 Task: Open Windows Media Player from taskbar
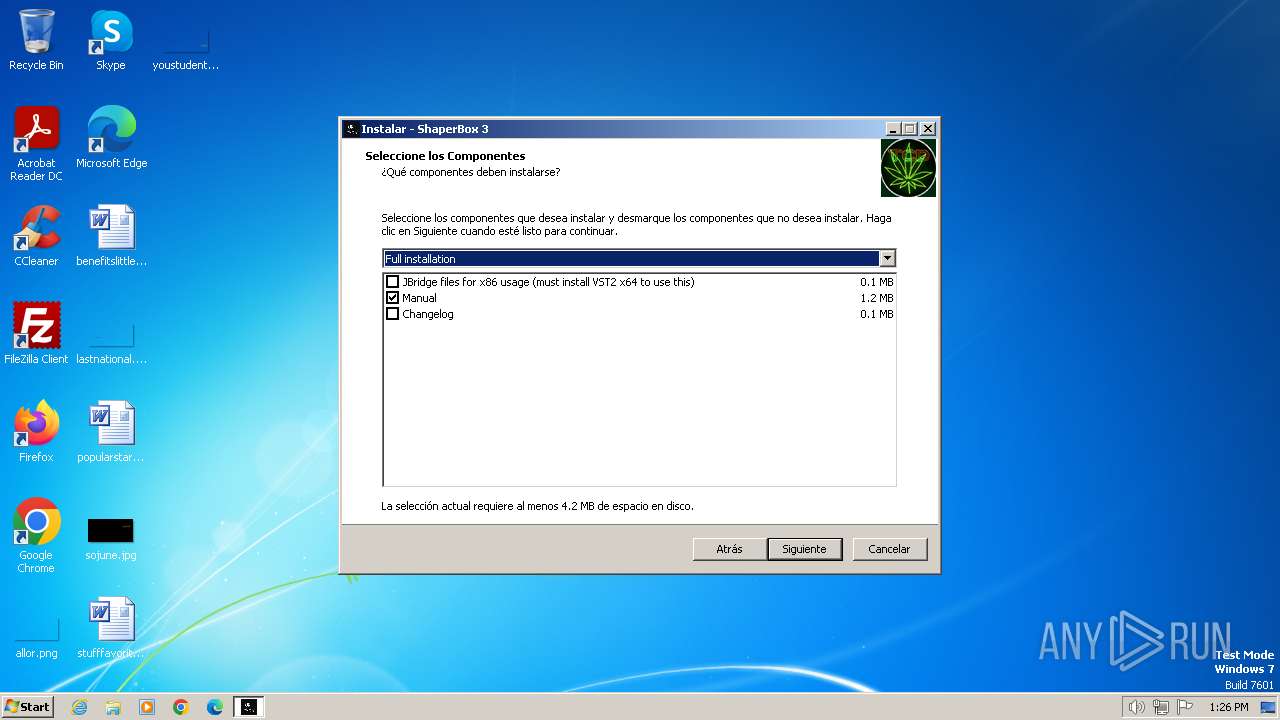[x=147, y=707]
